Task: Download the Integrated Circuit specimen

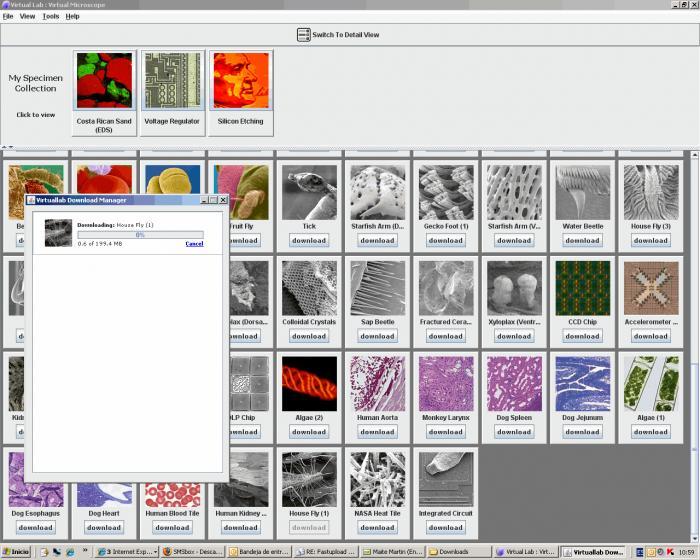Action: (x=446, y=527)
